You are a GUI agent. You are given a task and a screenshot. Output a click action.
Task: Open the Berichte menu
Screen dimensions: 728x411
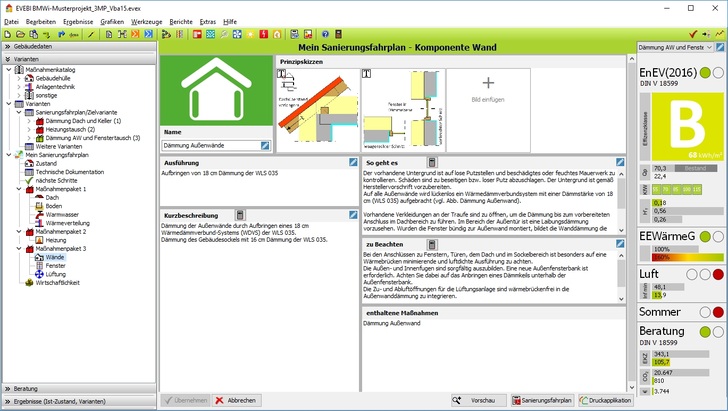181,20
